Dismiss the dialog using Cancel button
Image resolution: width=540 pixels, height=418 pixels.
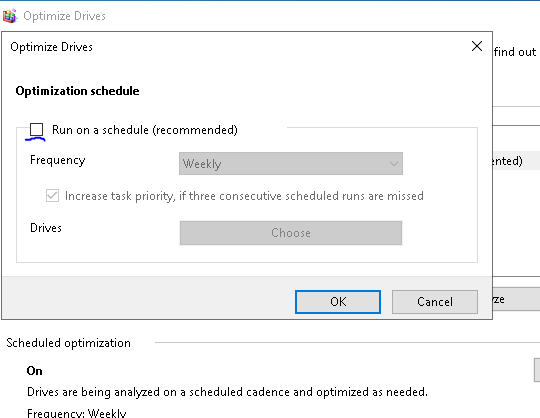435,302
